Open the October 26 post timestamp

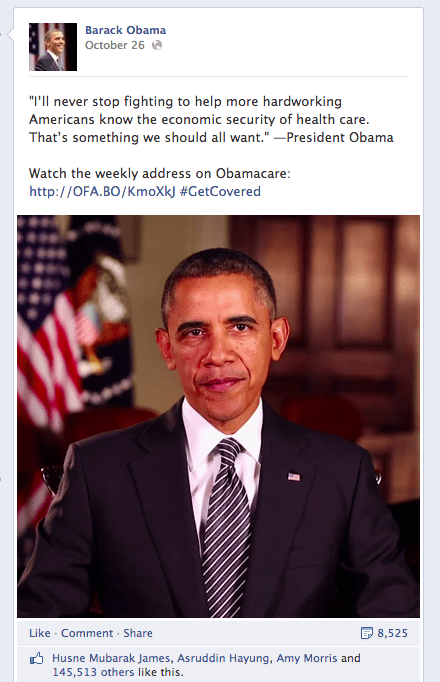[x=115, y=45]
